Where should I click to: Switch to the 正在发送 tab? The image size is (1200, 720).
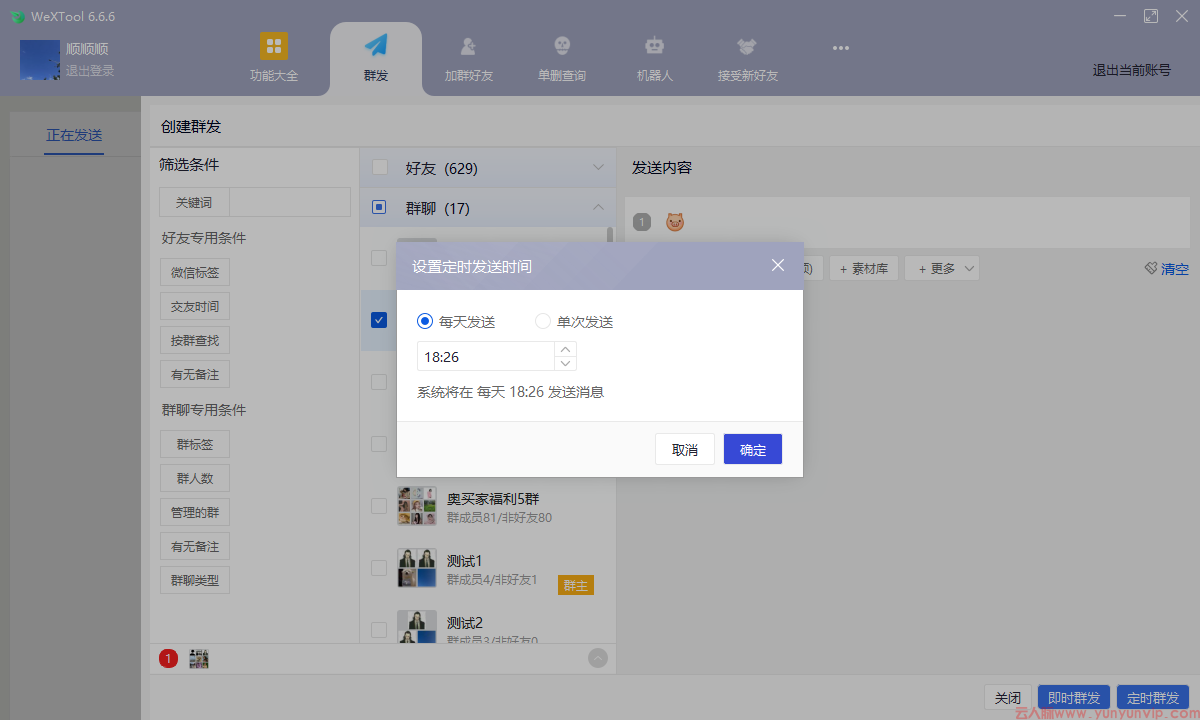pyautogui.click(x=73, y=134)
